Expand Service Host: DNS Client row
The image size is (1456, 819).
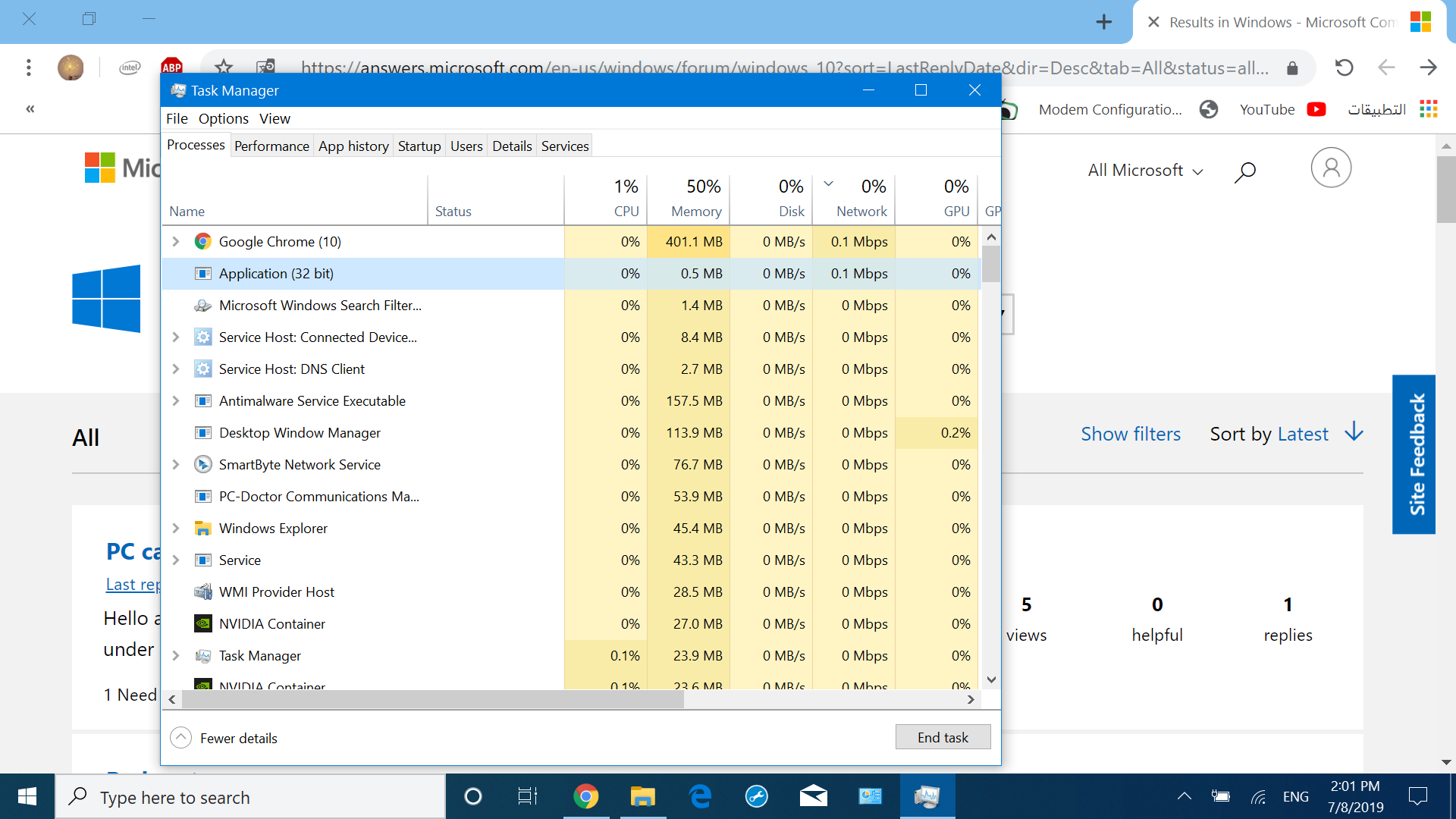tap(176, 369)
